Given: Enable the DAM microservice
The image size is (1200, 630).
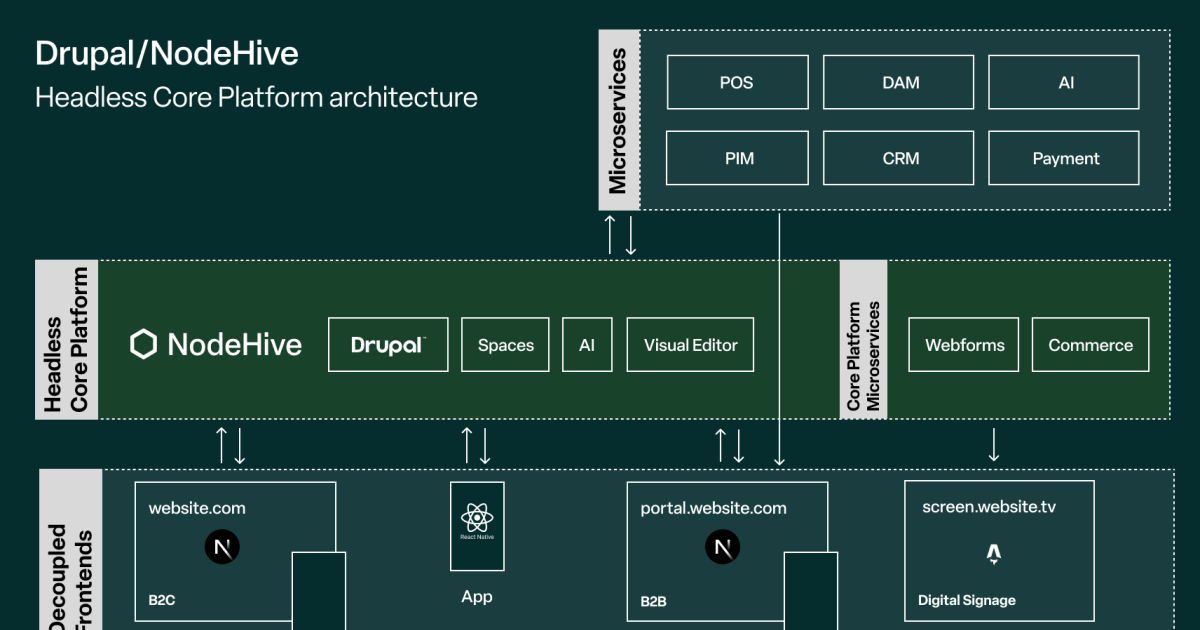Looking at the screenshot, I should coord(898,82).
